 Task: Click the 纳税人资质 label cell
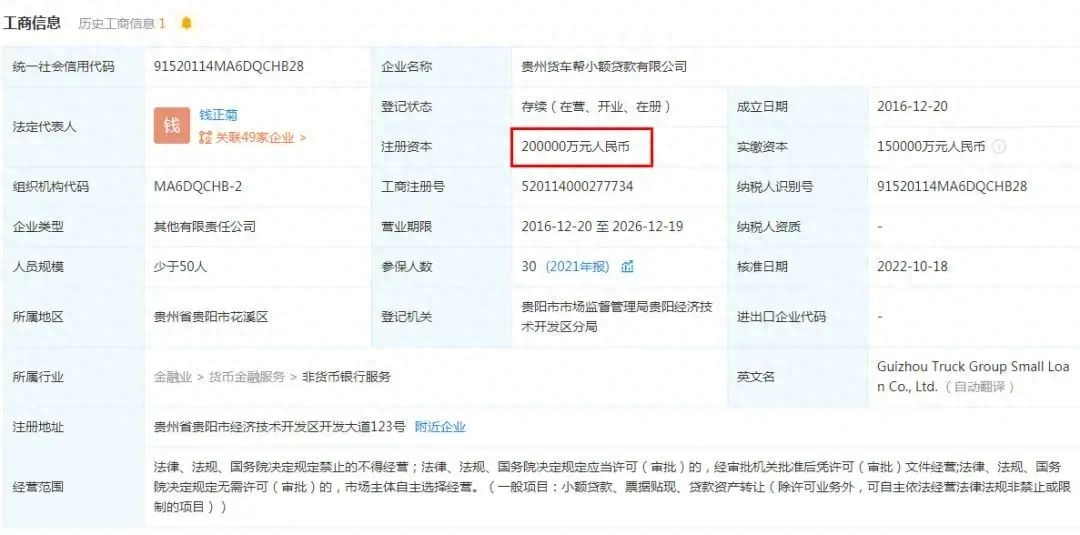point(798,227)
